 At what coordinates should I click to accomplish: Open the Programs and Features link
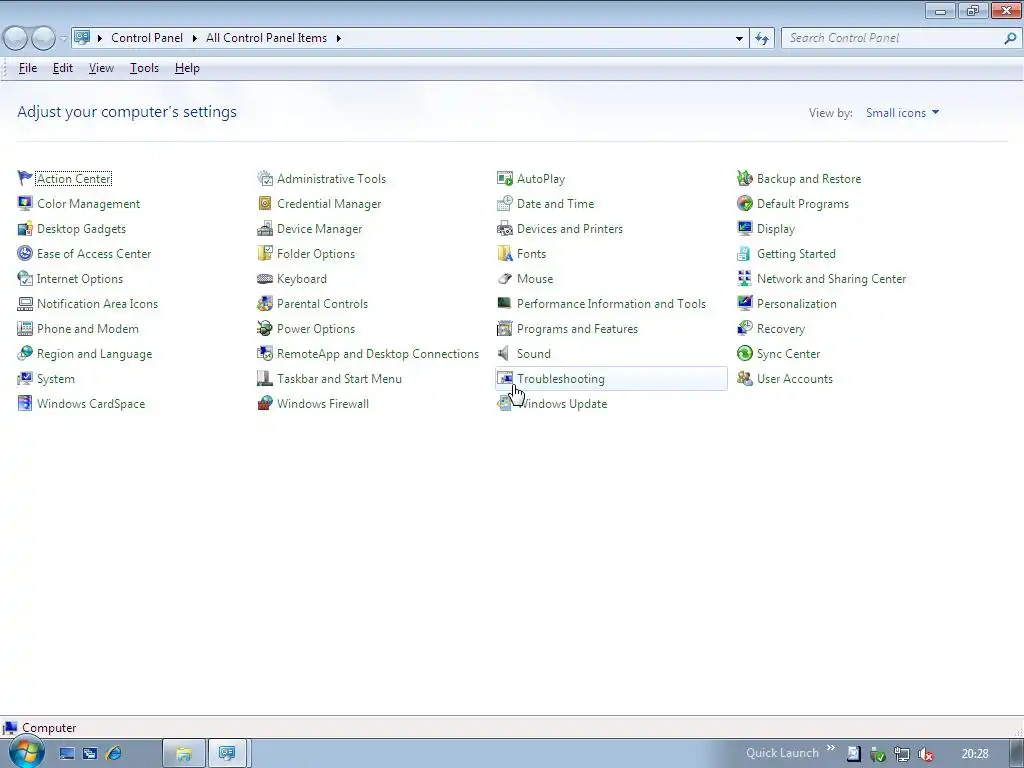pyautogui.click(x=577, y=328)
